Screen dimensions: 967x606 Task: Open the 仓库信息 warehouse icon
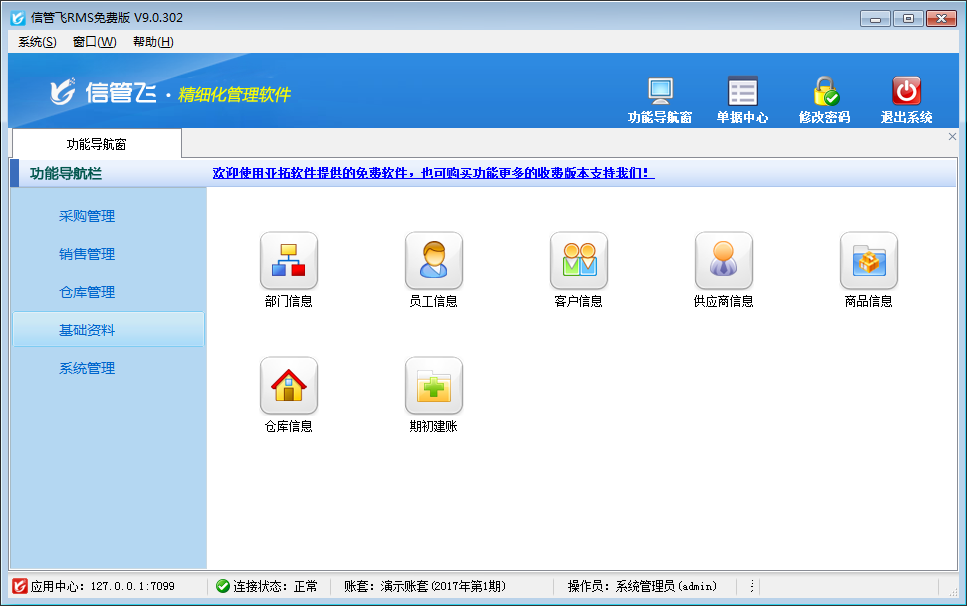(288, 386)
